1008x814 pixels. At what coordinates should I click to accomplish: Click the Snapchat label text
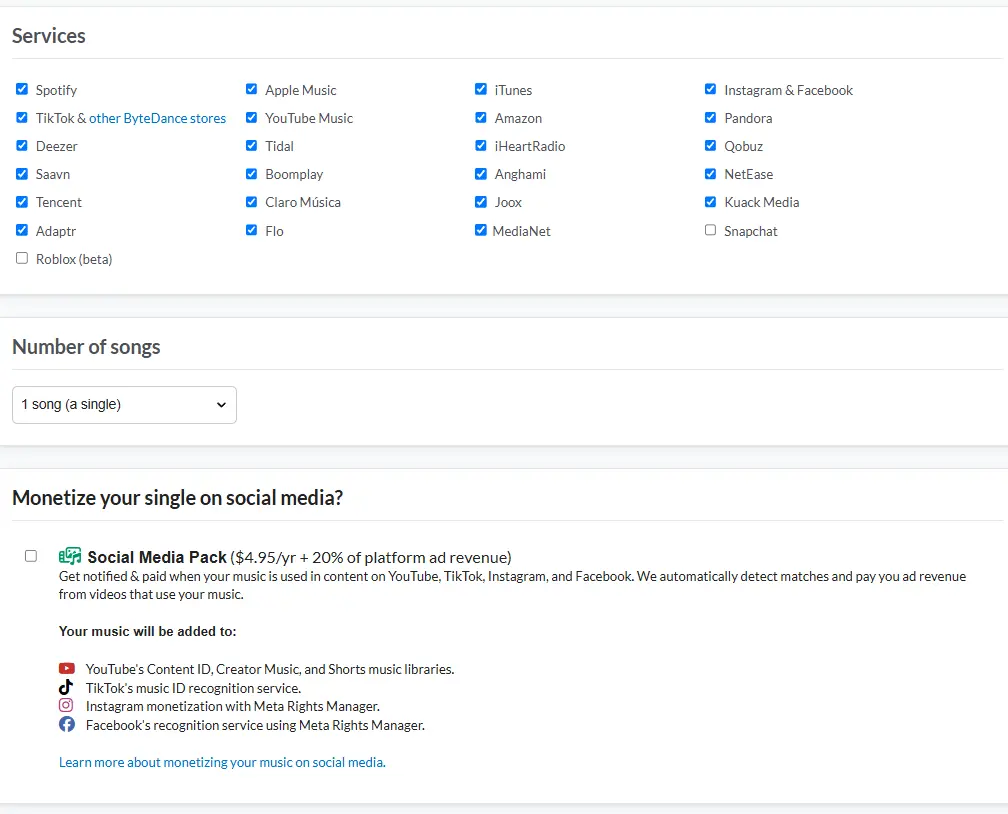click(751, 231)
